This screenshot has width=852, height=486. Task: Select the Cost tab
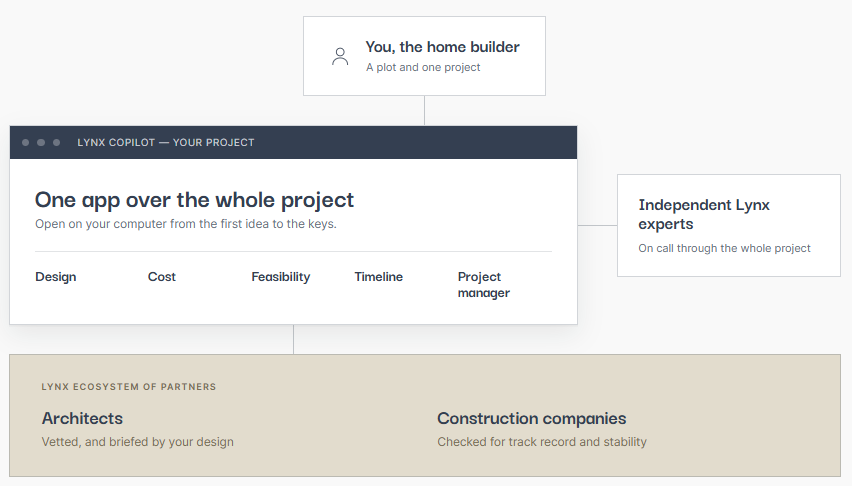(162, 277)
